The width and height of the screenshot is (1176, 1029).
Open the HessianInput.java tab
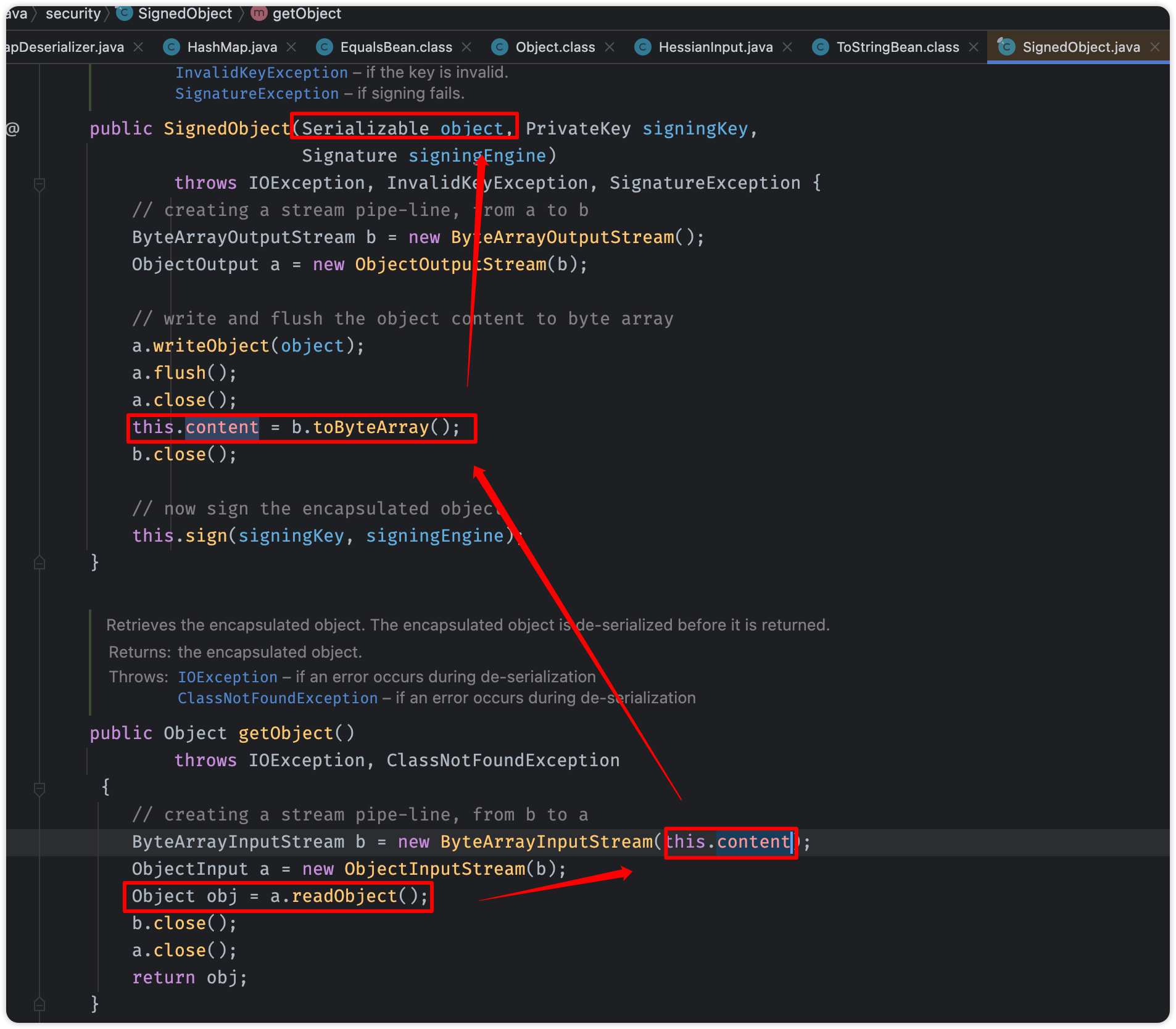(x=715, y=47)
